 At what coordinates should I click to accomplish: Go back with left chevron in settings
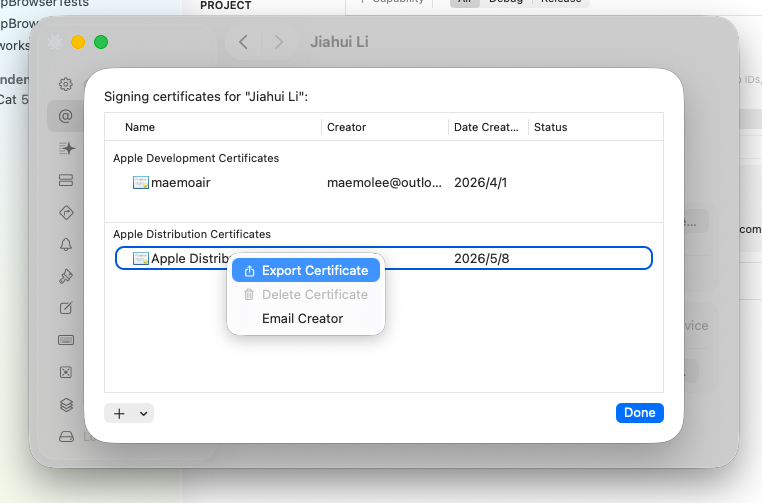point(243,42)
